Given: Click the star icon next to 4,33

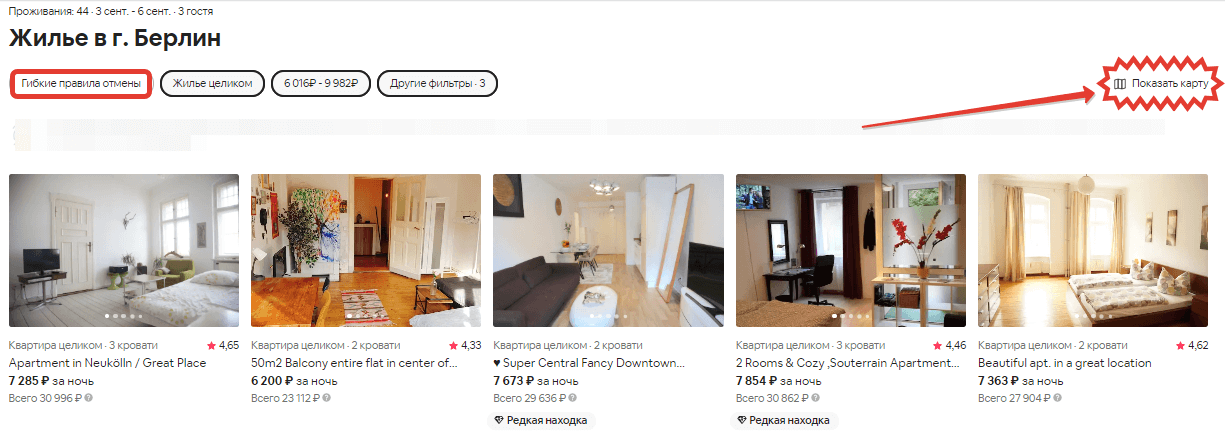Looking at the screenshot, I should (452, 345).
